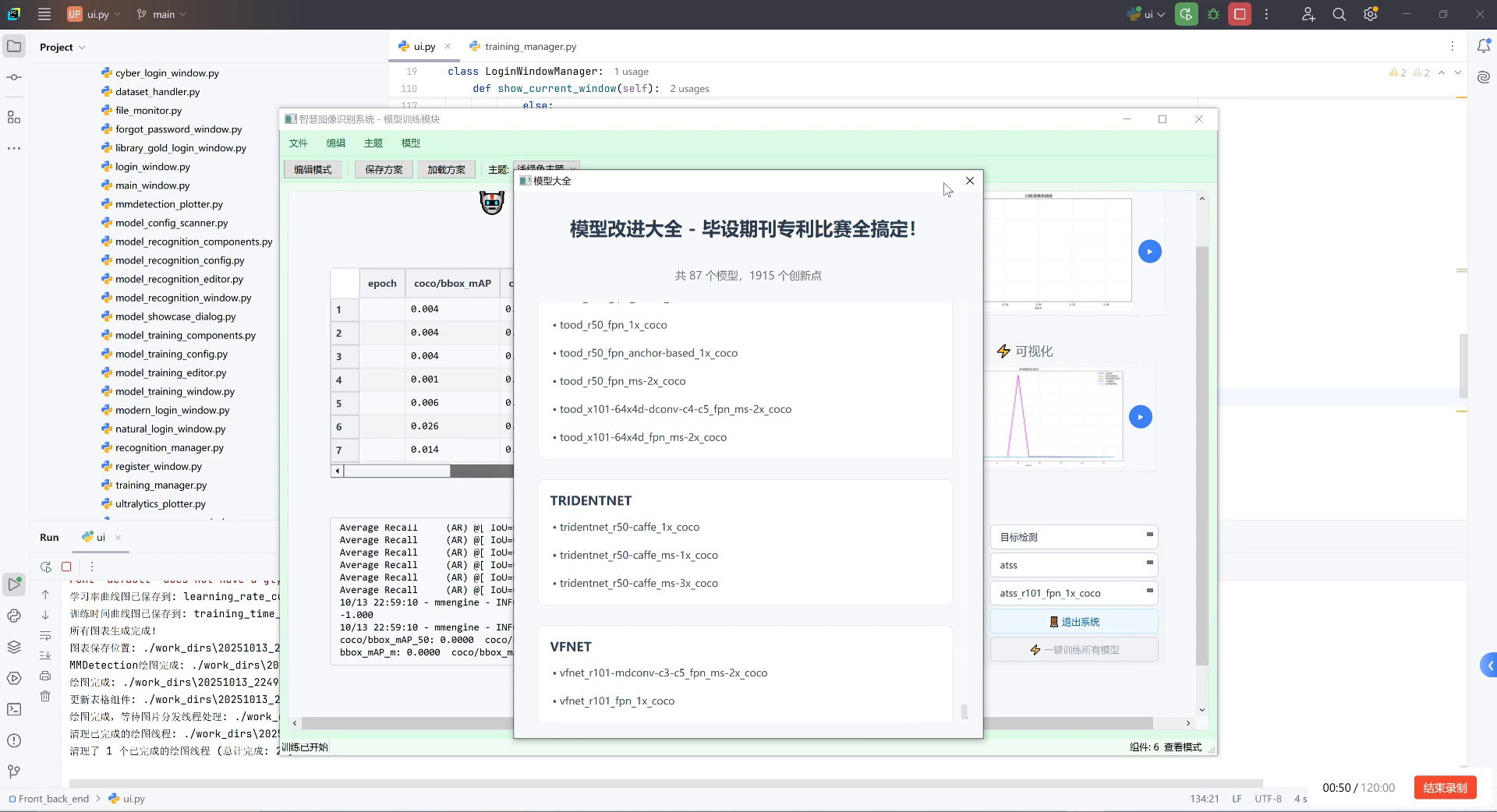Click the blue side-panel expand arrow at right edge

[x=1488, y=665]
